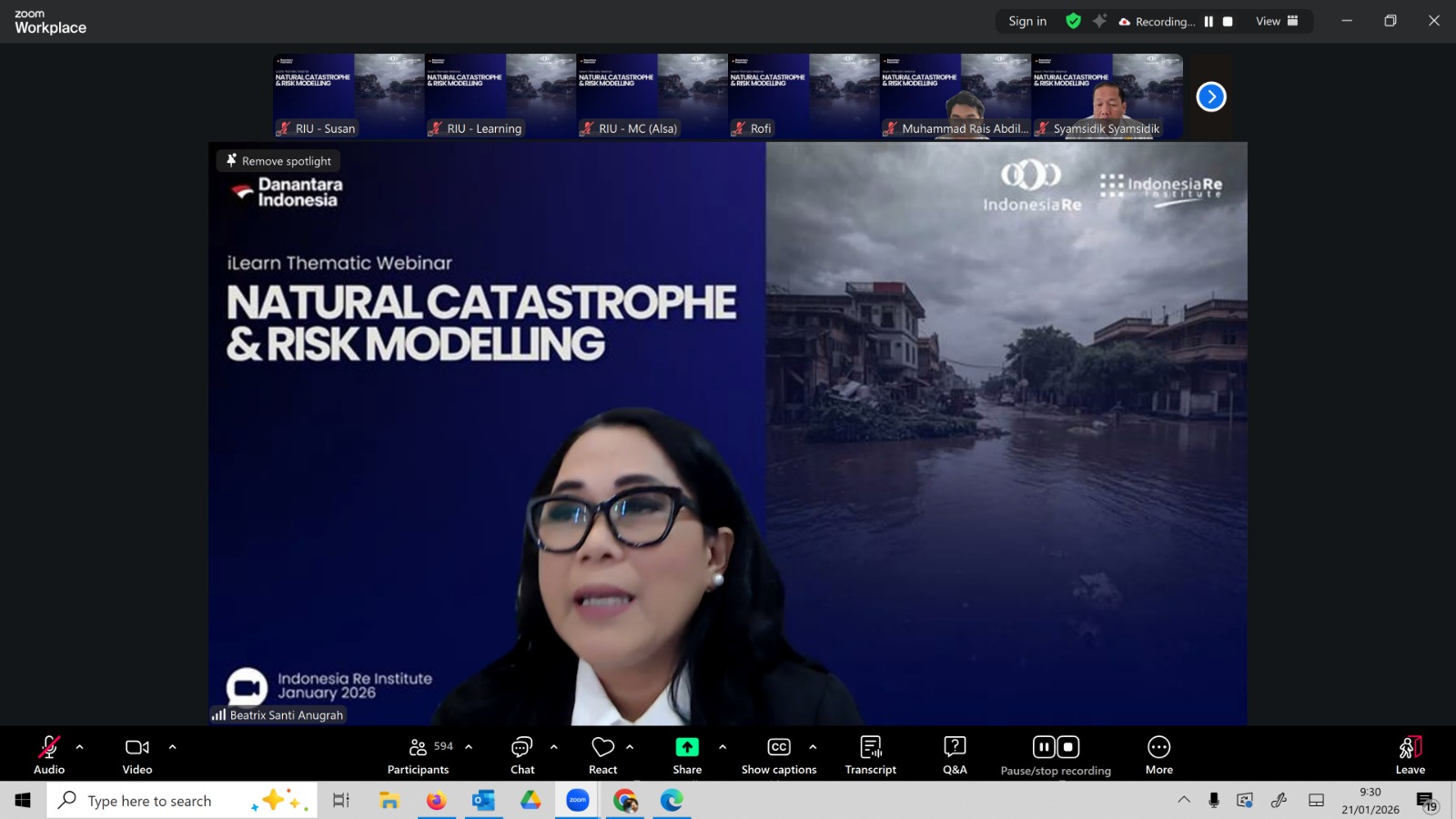Toggle the Video camera on

pyautogui.click(x=137, y=754)
